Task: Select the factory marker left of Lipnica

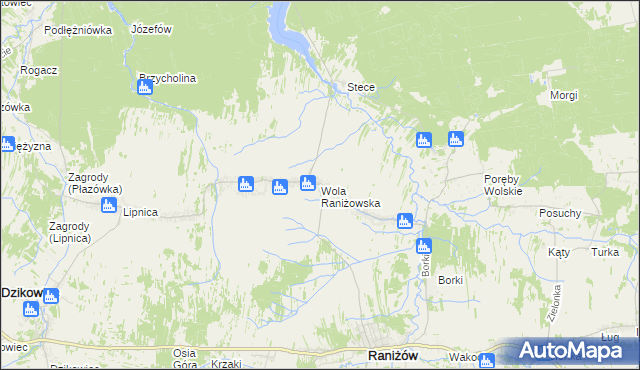Action: coord(109,205)
